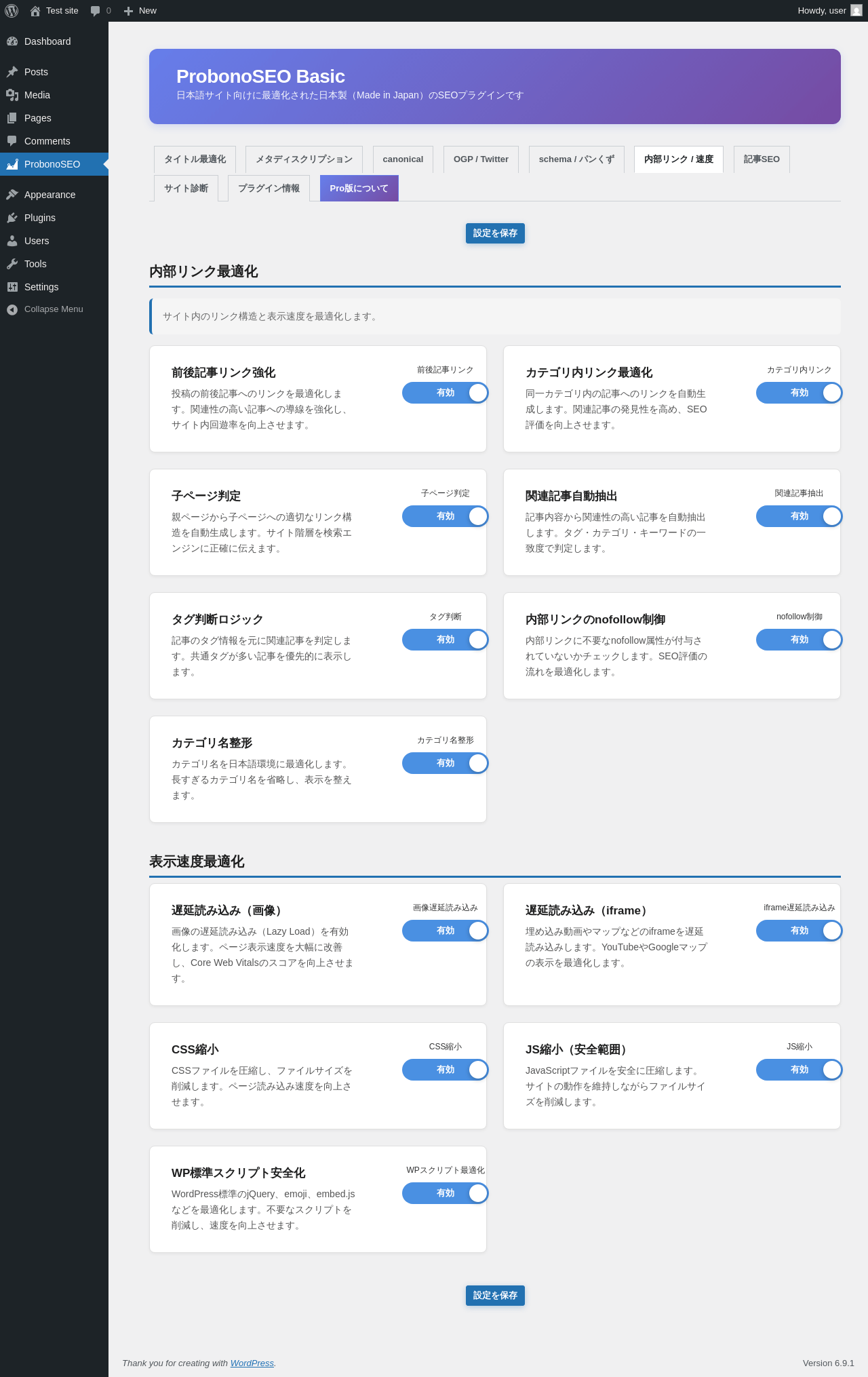This screenshot has width=868, height=1377.
Task: Disable the 子ページ判定 switch
Action: [x=445, y=516]
